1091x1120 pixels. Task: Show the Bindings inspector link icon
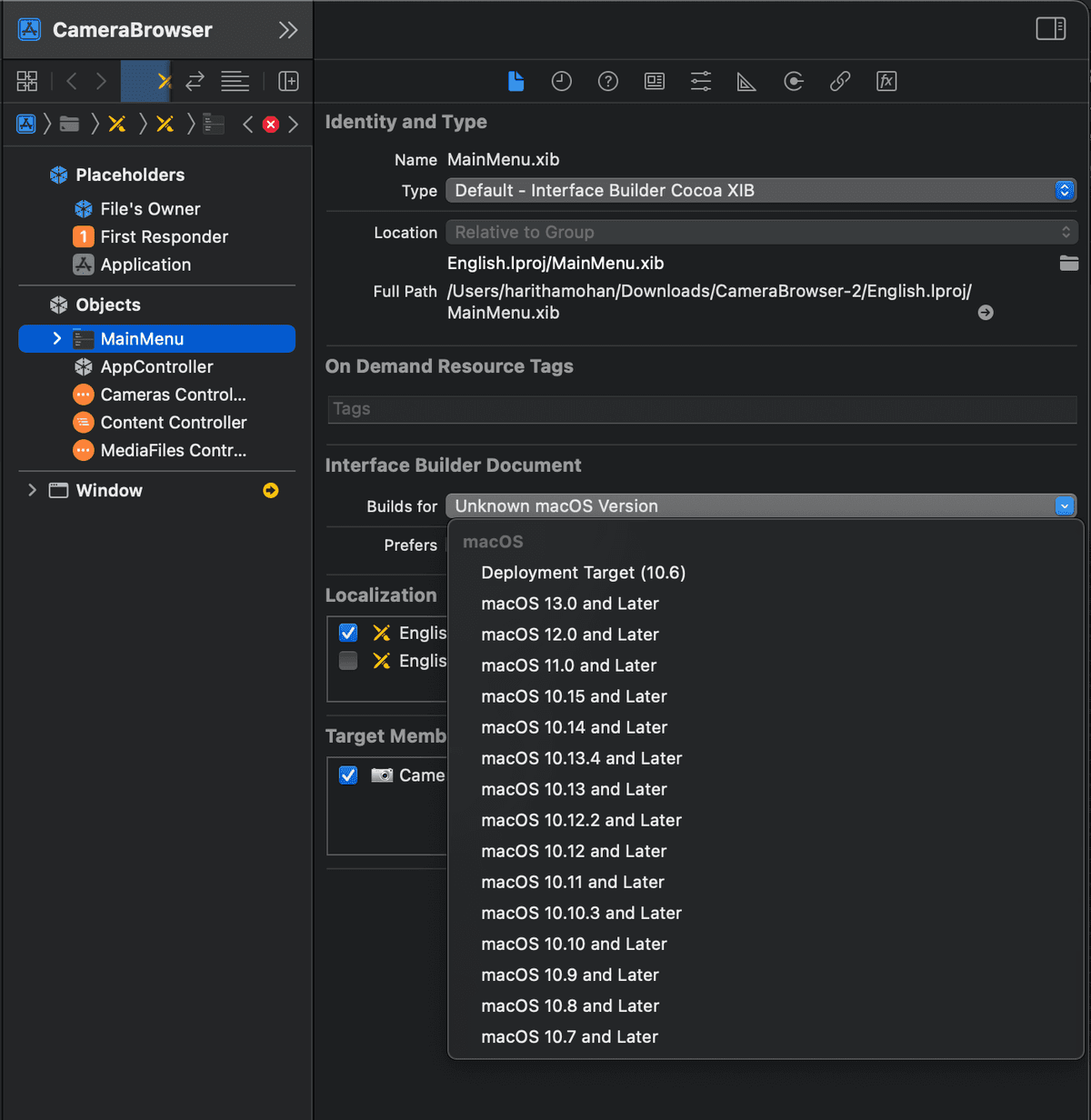[x=840, y=82]
